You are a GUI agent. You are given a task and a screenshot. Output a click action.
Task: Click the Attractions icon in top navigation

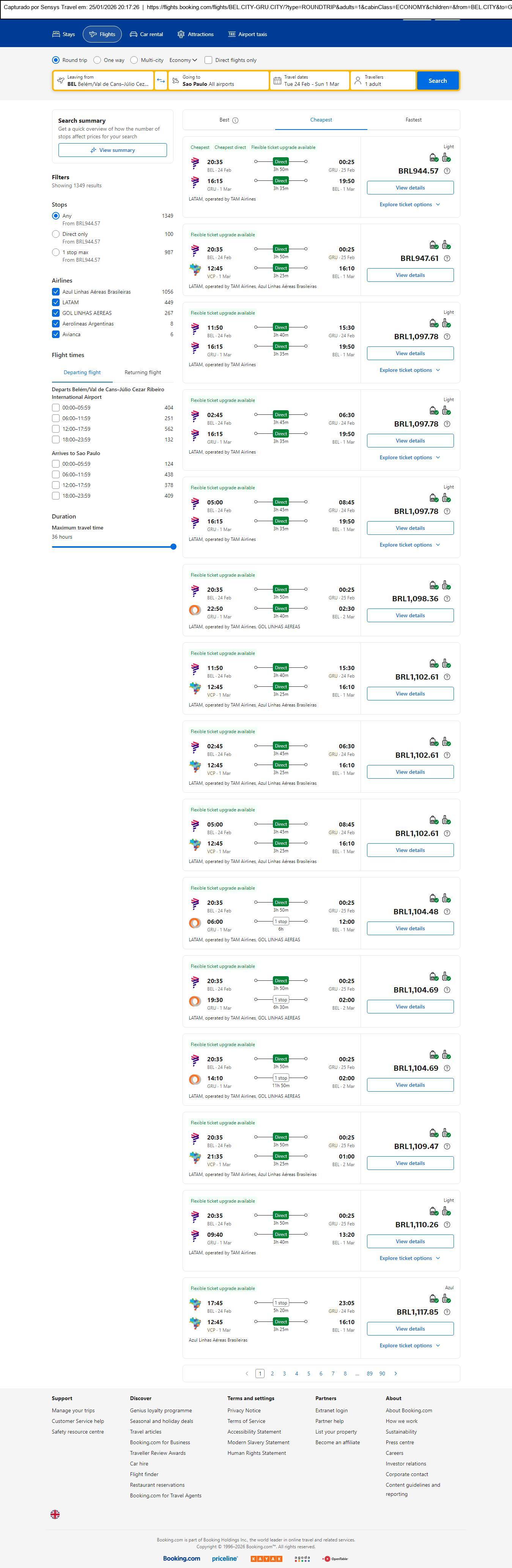tap(181, 35)
